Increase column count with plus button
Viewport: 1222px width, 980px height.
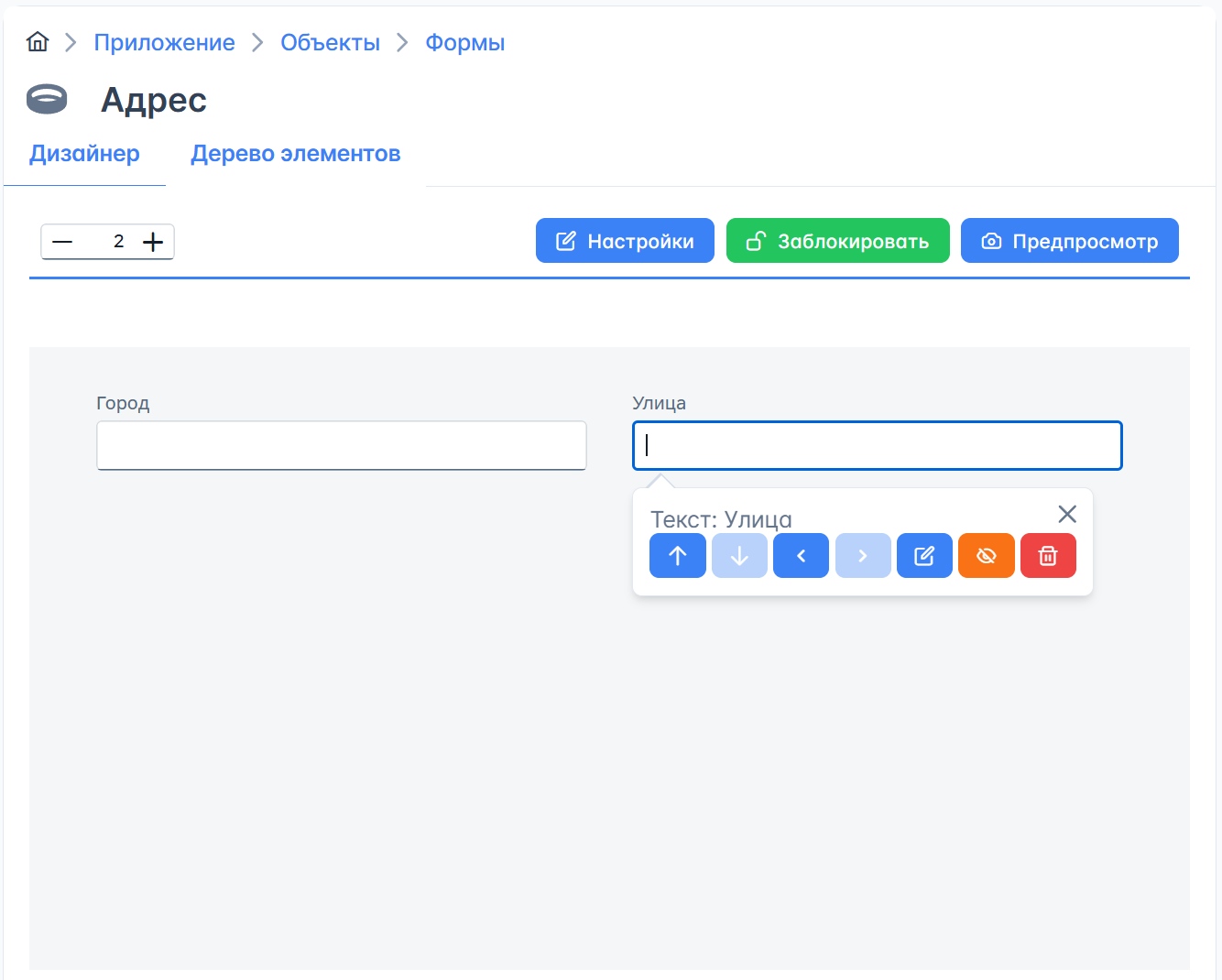153,242
